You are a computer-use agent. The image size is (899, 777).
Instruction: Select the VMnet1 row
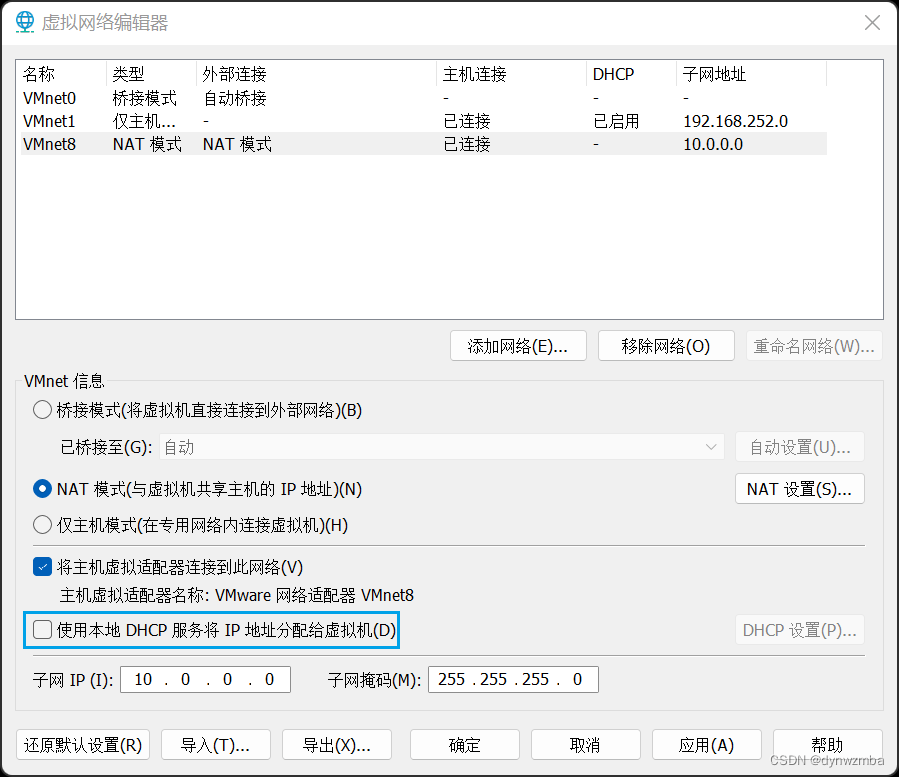click(x=424, y=121)
